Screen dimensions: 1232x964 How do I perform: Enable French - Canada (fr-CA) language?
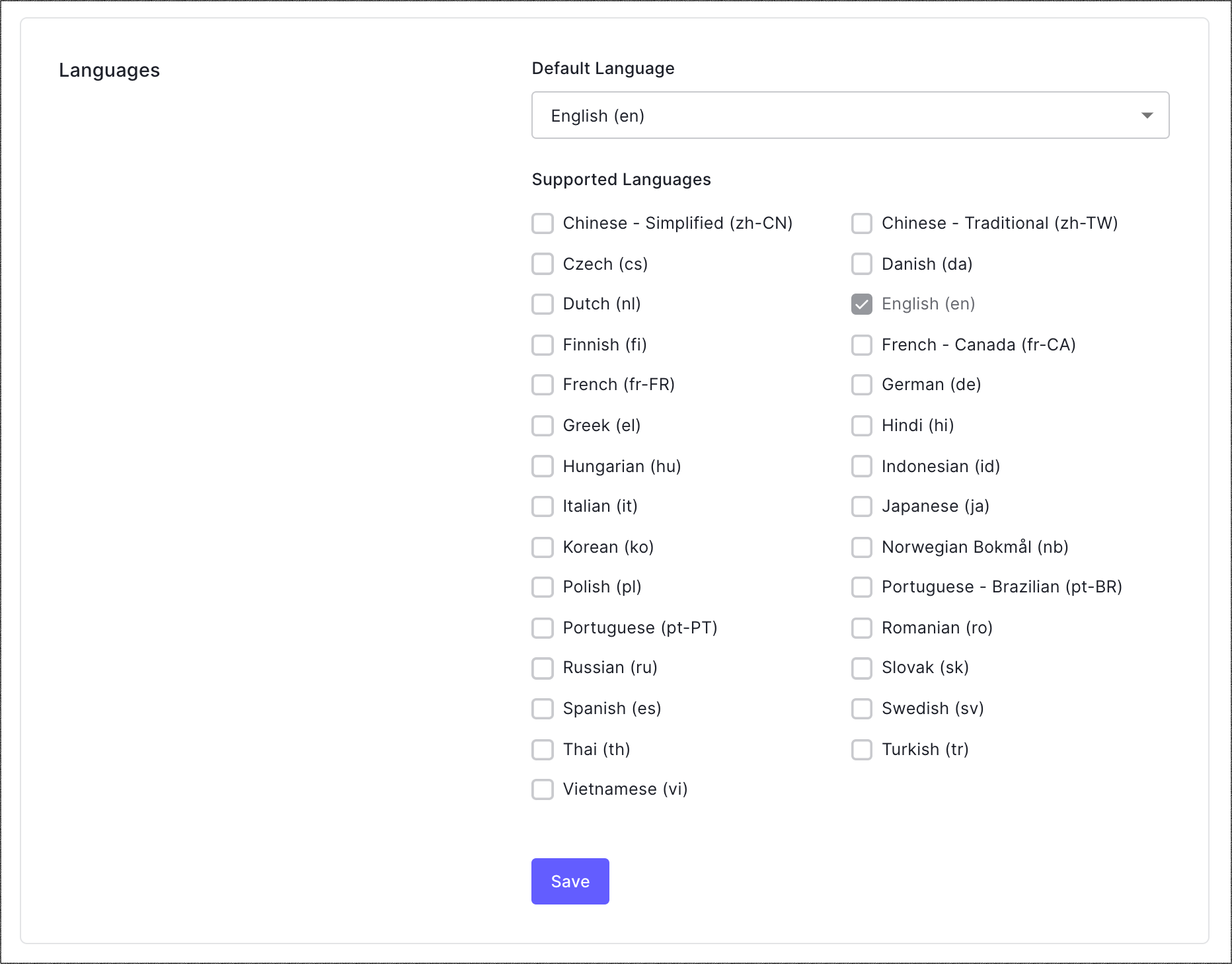862,345
